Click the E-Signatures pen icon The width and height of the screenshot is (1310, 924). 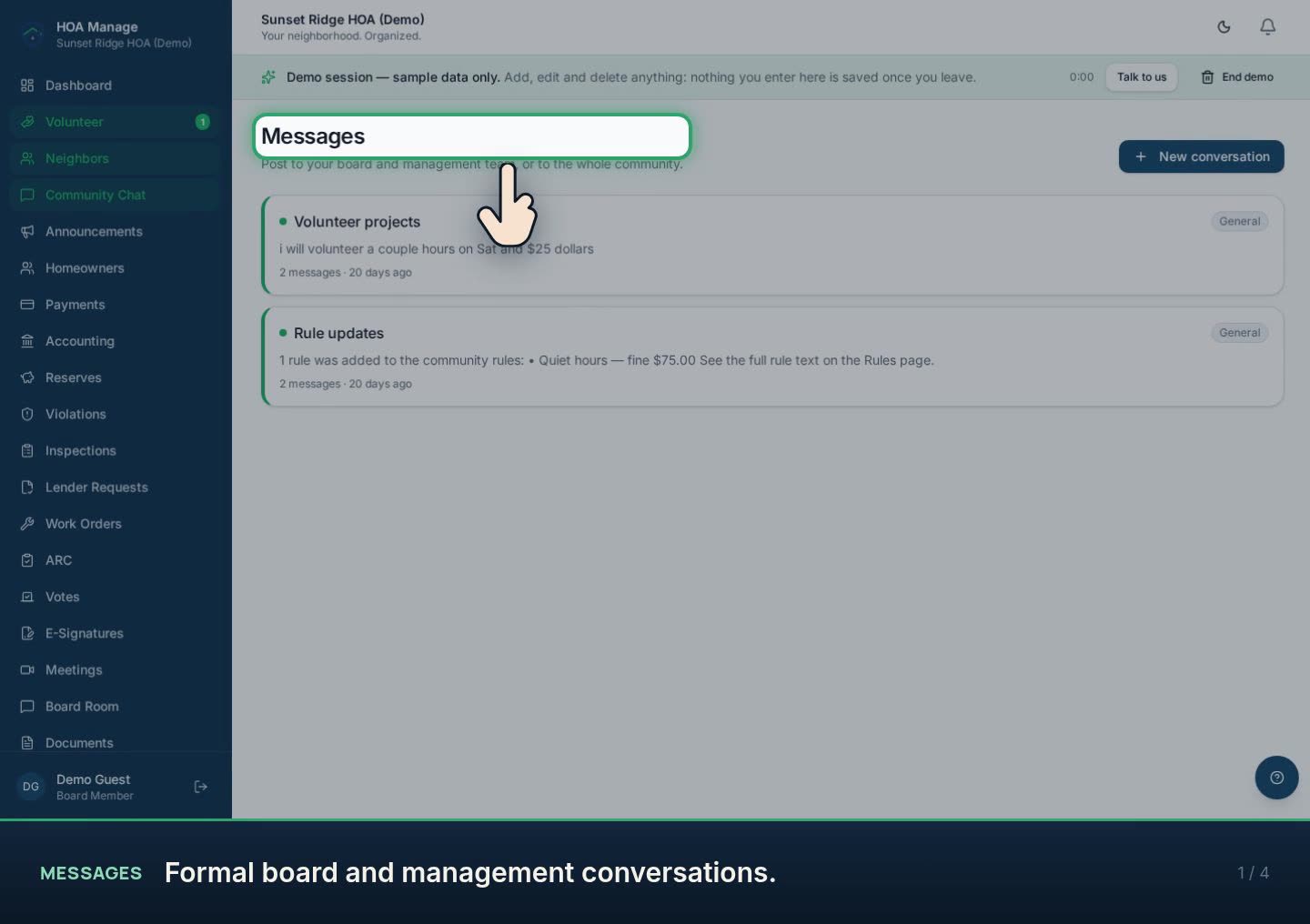pos(27,633)
